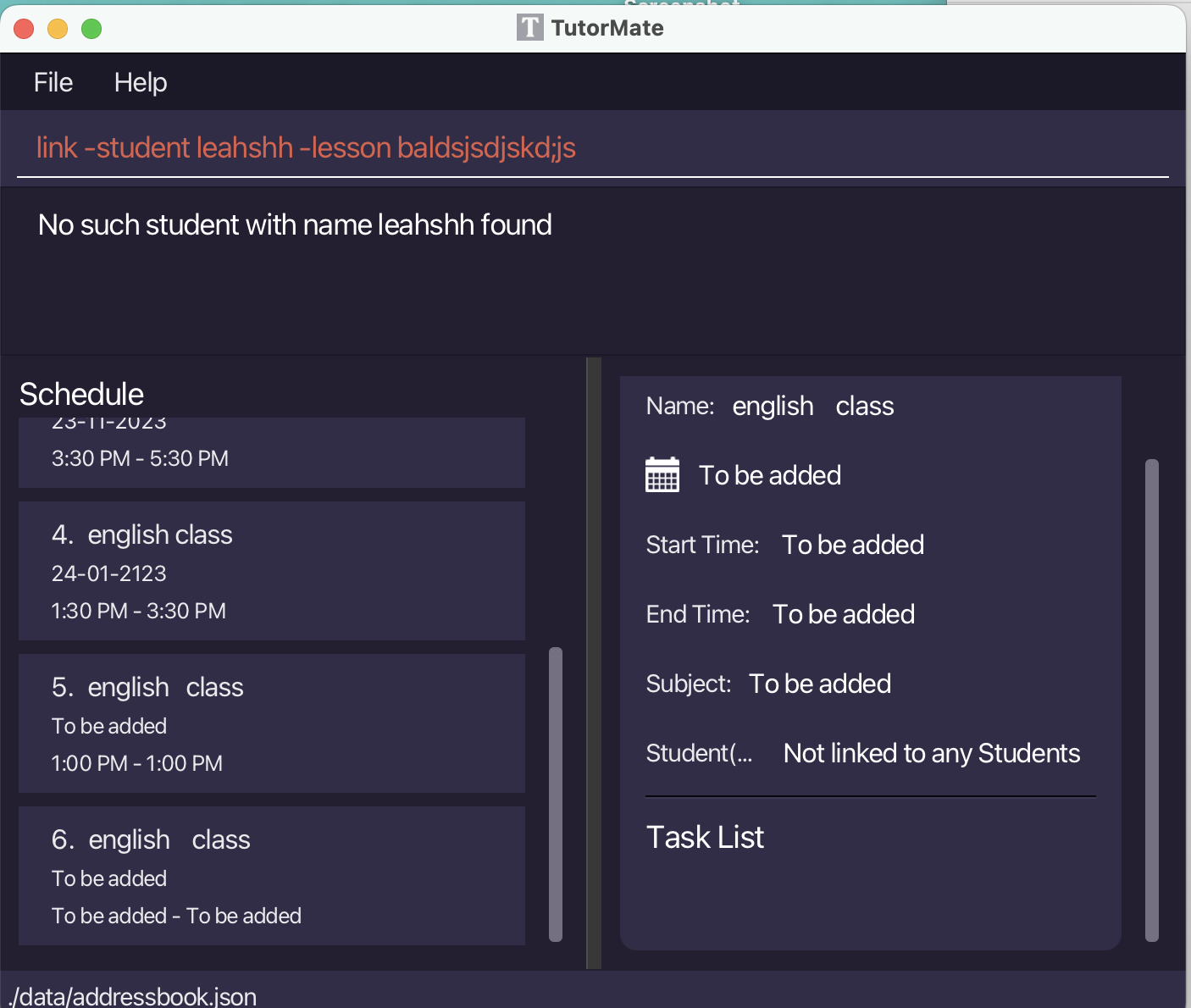Click the yellow minimize window button
The height and width of the screenshot is (1008, 1191).
click(58, 29)
